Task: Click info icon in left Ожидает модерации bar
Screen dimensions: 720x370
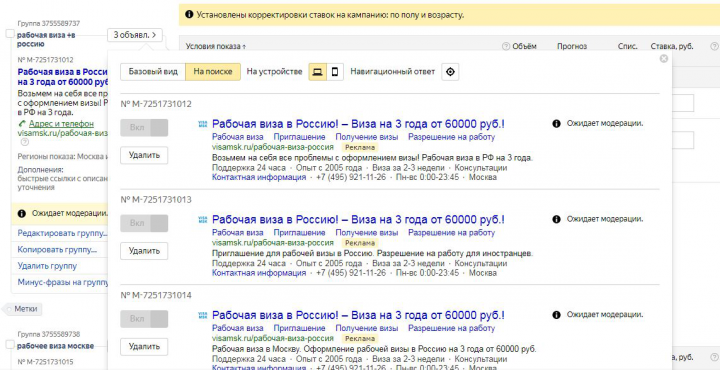Action: [x=22, y=213]
